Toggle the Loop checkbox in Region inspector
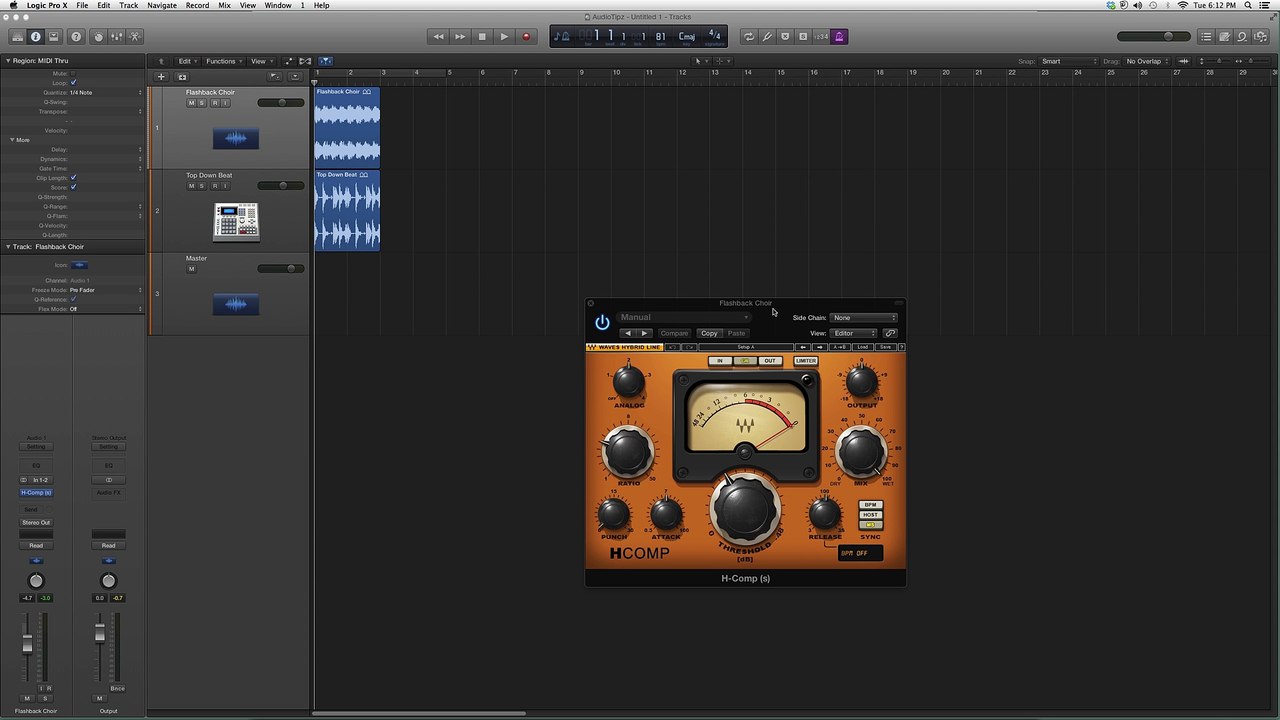Image resolution: width=1280 pixels, height=720 pixels. tap(73, 83)
